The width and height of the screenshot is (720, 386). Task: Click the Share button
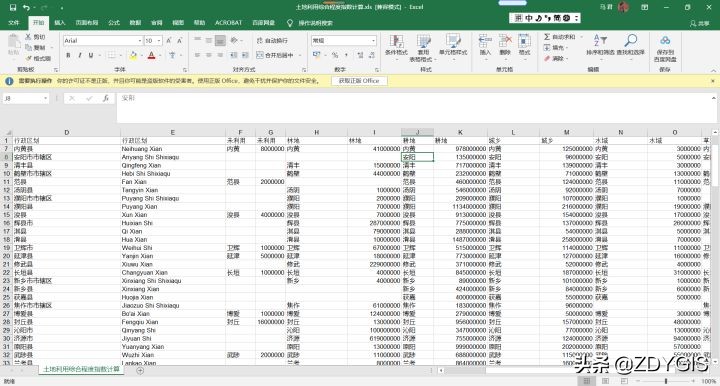coord(699,23)
